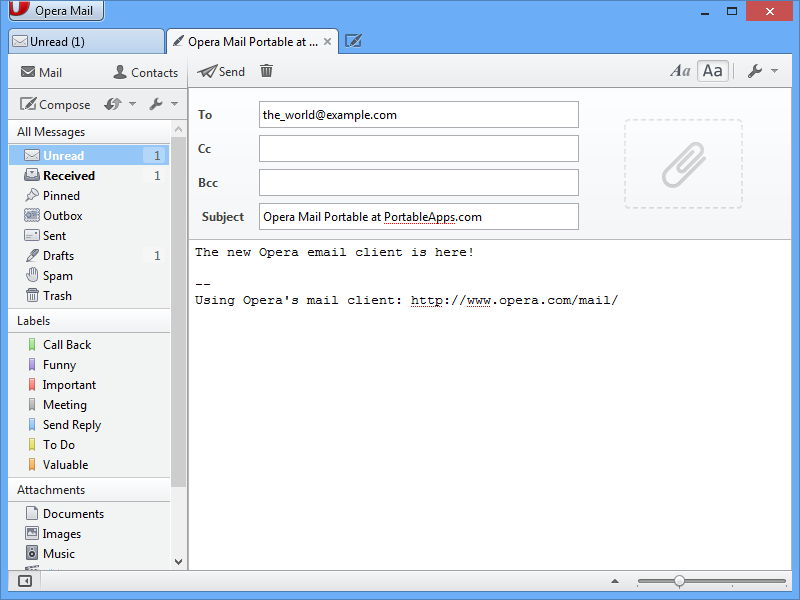Viewport: 800px width, 600px height.
Task: Select the Received folder
Action: click(x=89, y=176)
